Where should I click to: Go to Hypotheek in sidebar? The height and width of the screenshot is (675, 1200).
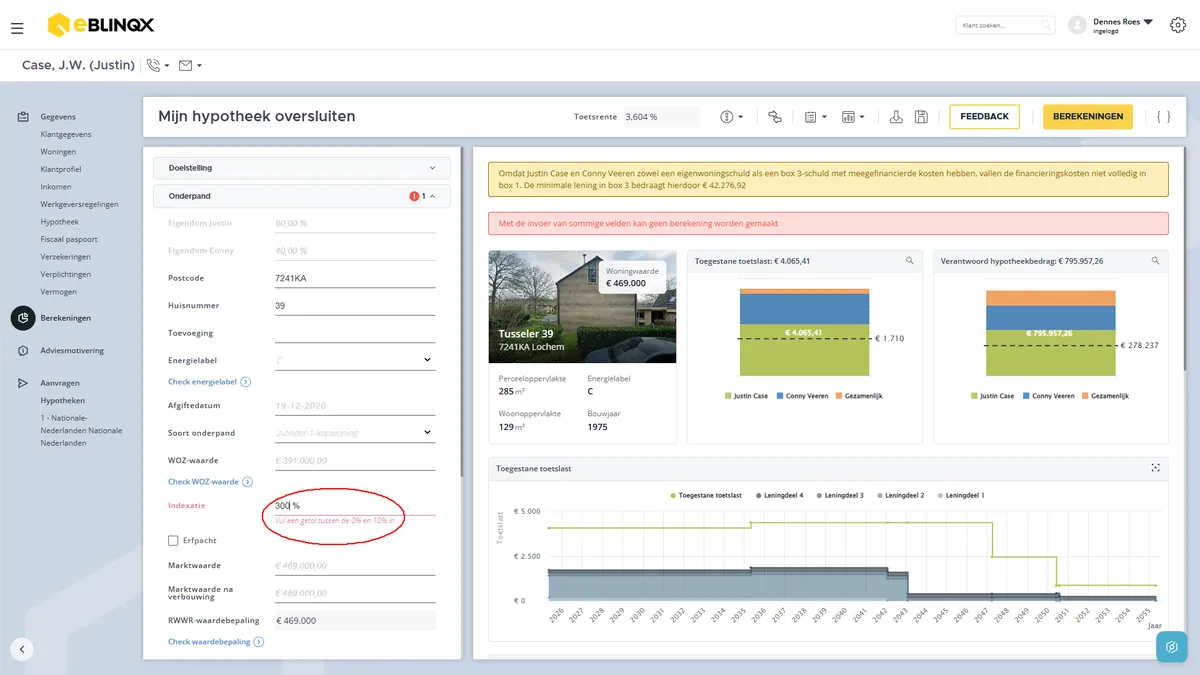[x=59, y=222]
